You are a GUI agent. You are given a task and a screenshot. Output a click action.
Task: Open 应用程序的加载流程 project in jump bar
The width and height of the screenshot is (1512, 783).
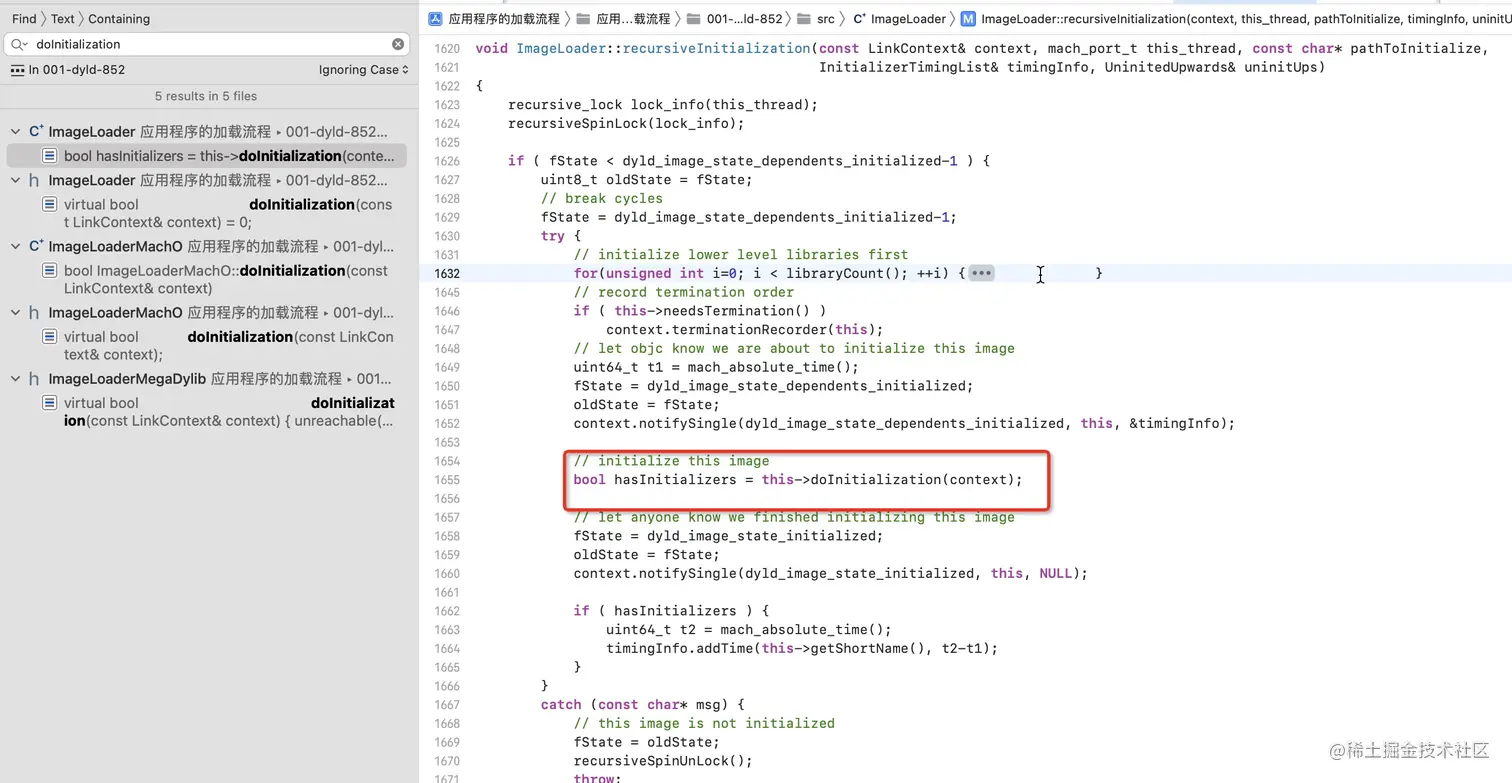(x=504, y=18)
